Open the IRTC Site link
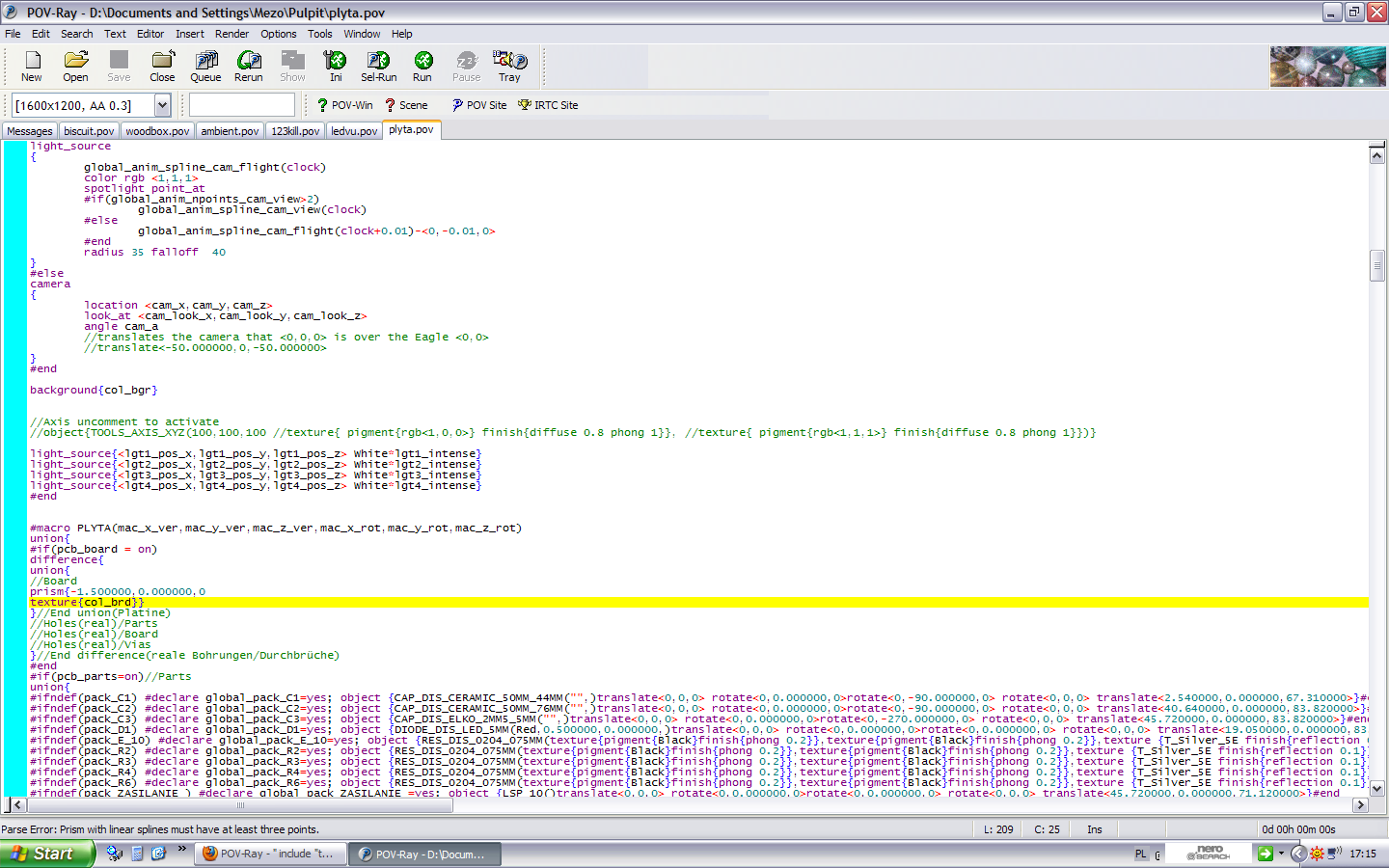The height and width of the screenshot is (868, 1389). [548, 105]
